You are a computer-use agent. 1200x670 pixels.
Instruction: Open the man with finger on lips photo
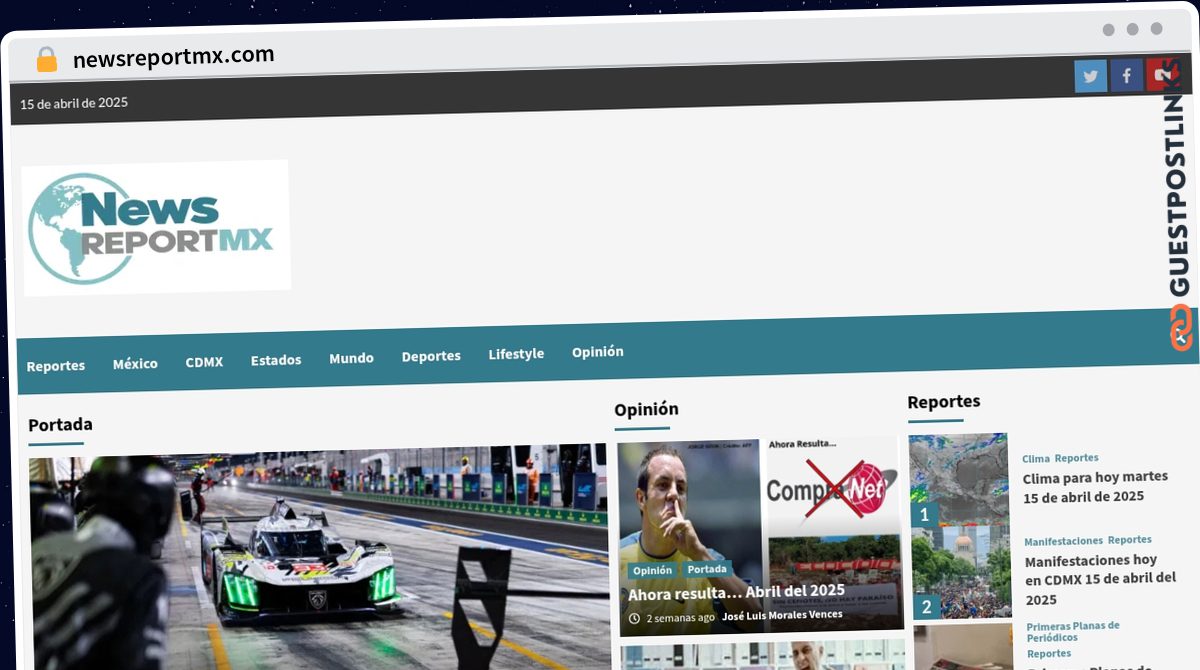(x=690, y=536)
